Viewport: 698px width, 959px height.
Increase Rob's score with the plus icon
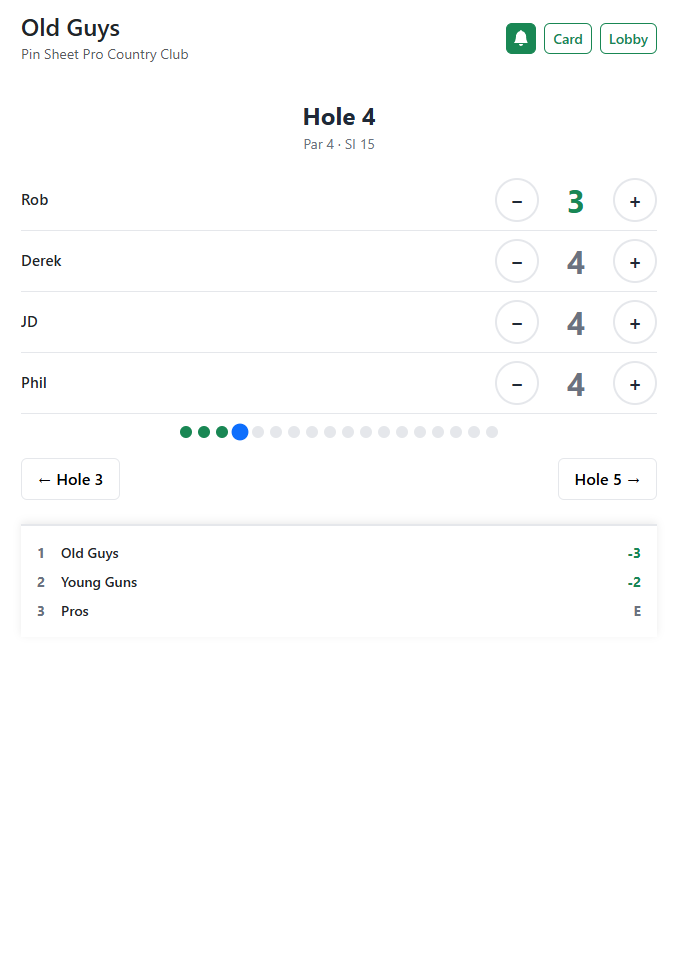[634, 200]
